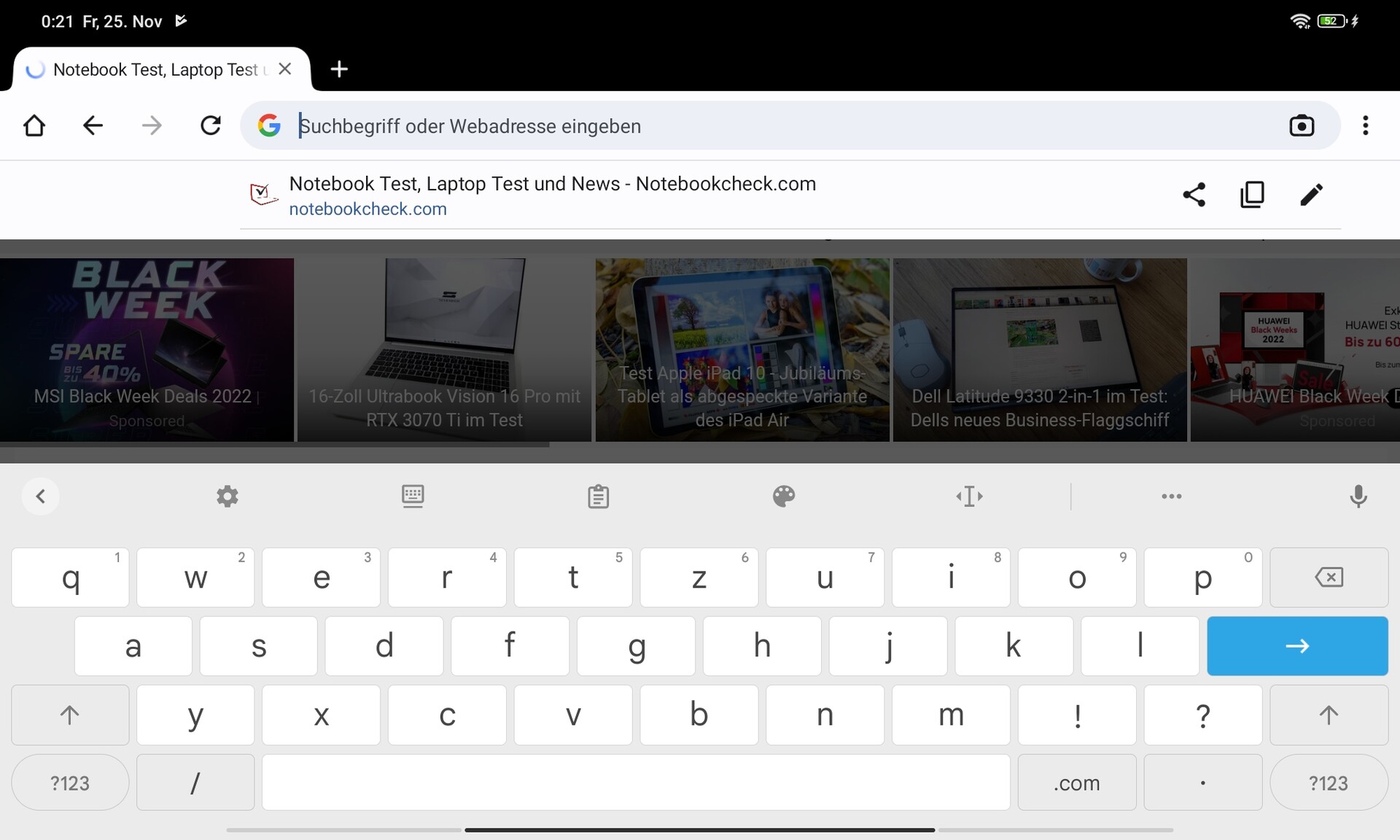Viewport: 1400px width, 840px height.
Task: Toggle right Shift key on keyboard
Action: 1328,715
